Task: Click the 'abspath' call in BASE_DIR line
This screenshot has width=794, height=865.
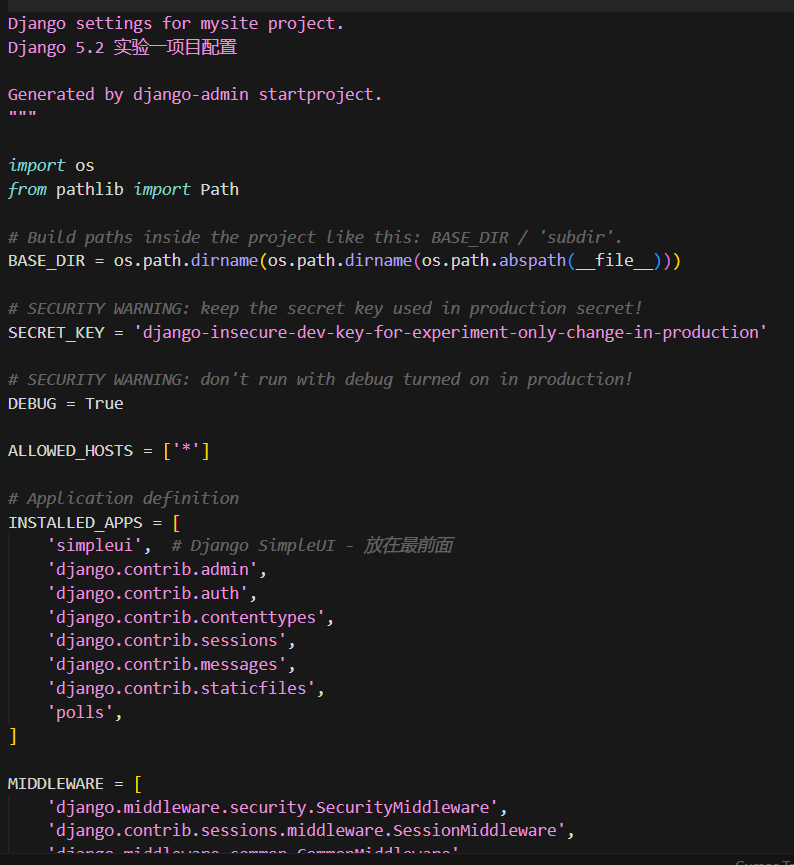Action: (532, 260)
